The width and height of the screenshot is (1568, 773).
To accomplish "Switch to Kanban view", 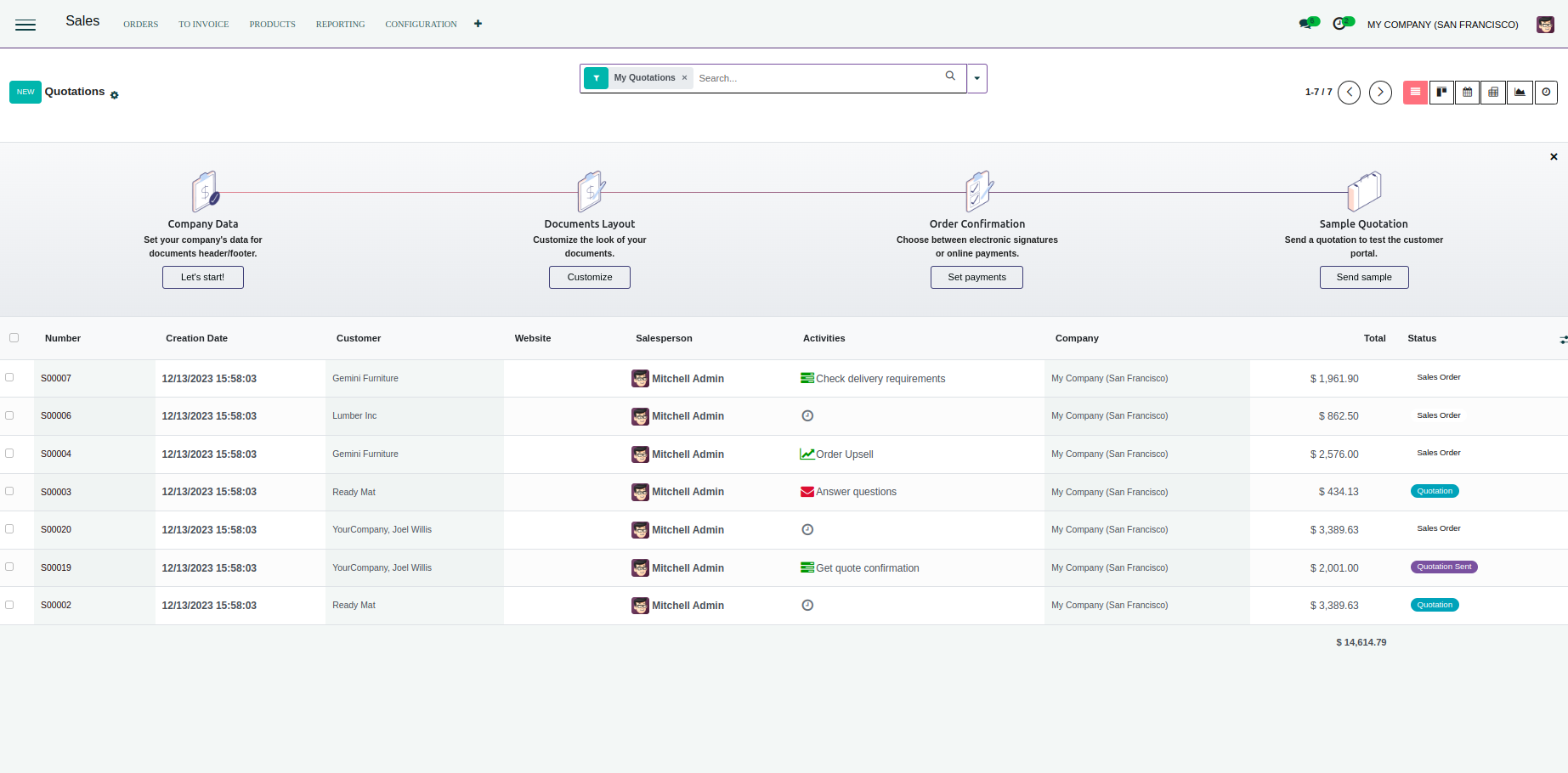I will [x=1441, y=93].
